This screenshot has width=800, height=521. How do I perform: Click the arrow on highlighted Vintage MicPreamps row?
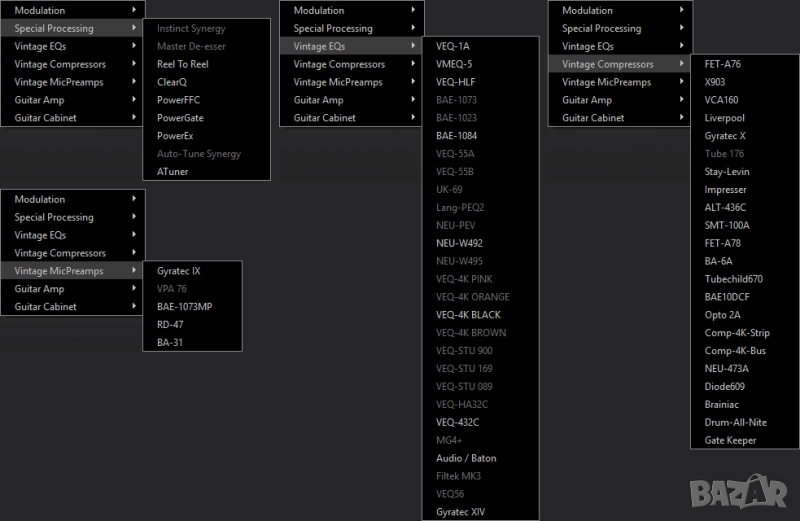(x=134, y=271)
